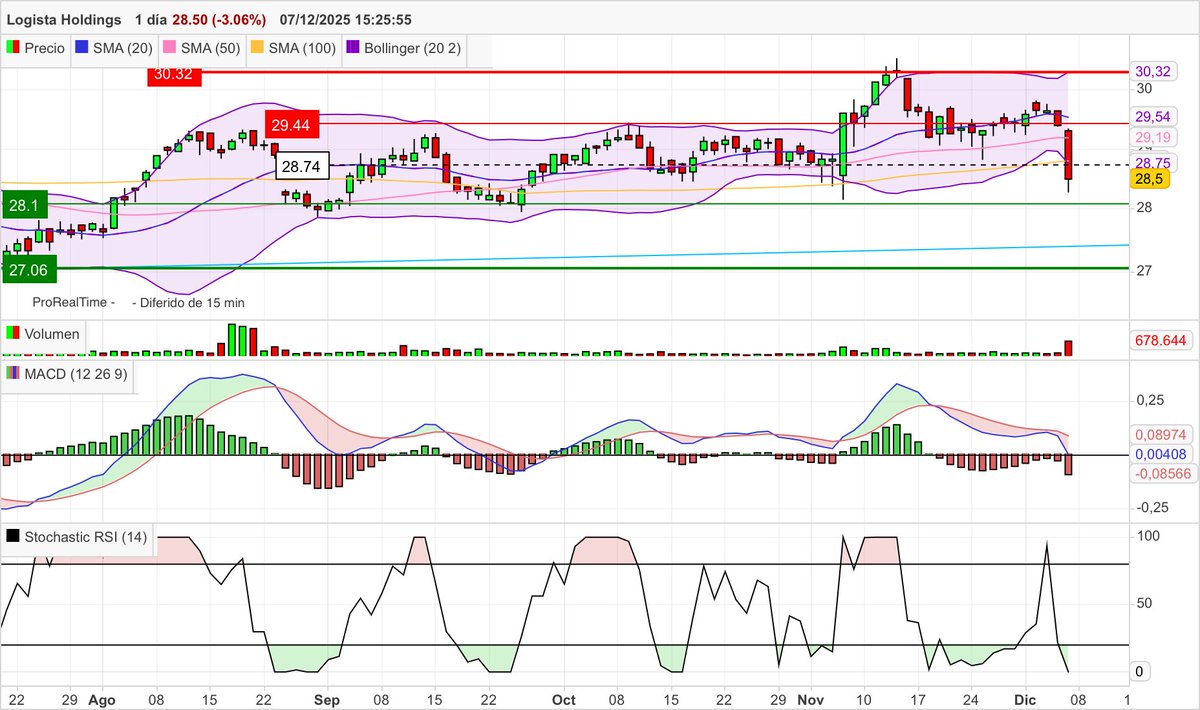Click the 100 tick on Stochastic RSI axis
This screenshot has width=1200, height=710.
(1148, 536)
